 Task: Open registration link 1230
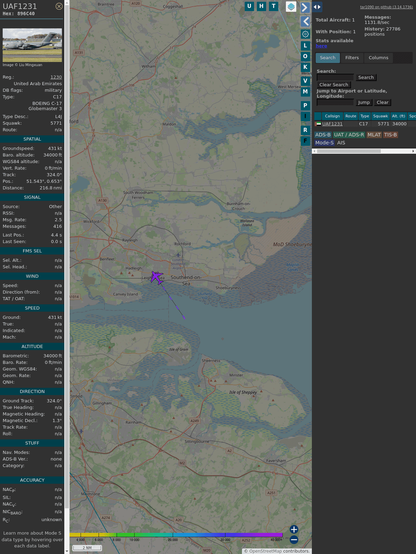coord(56,77)
